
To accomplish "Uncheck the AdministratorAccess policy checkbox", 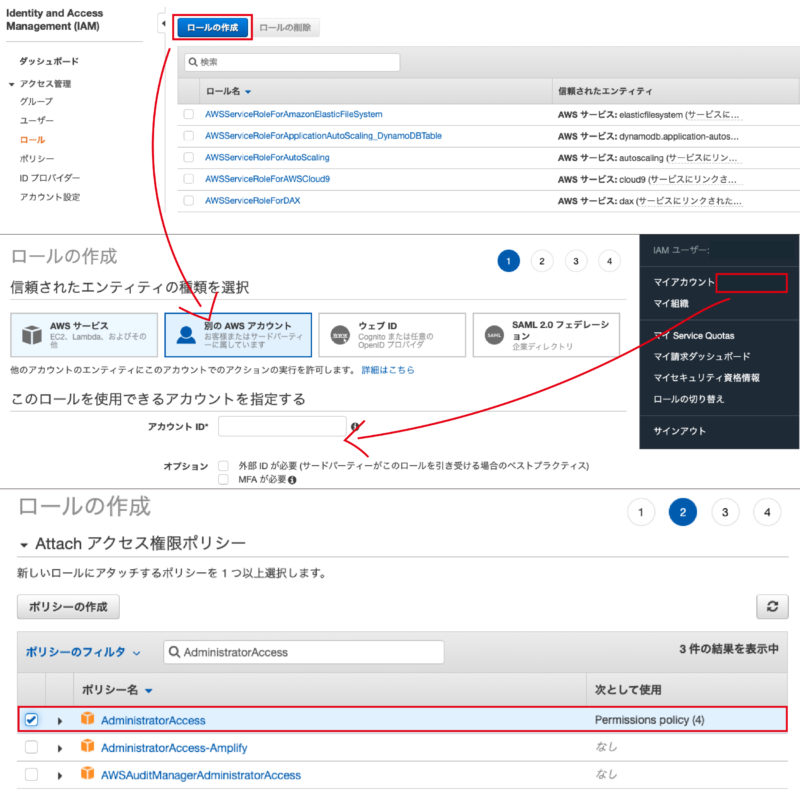I will (x=32, y=719).
